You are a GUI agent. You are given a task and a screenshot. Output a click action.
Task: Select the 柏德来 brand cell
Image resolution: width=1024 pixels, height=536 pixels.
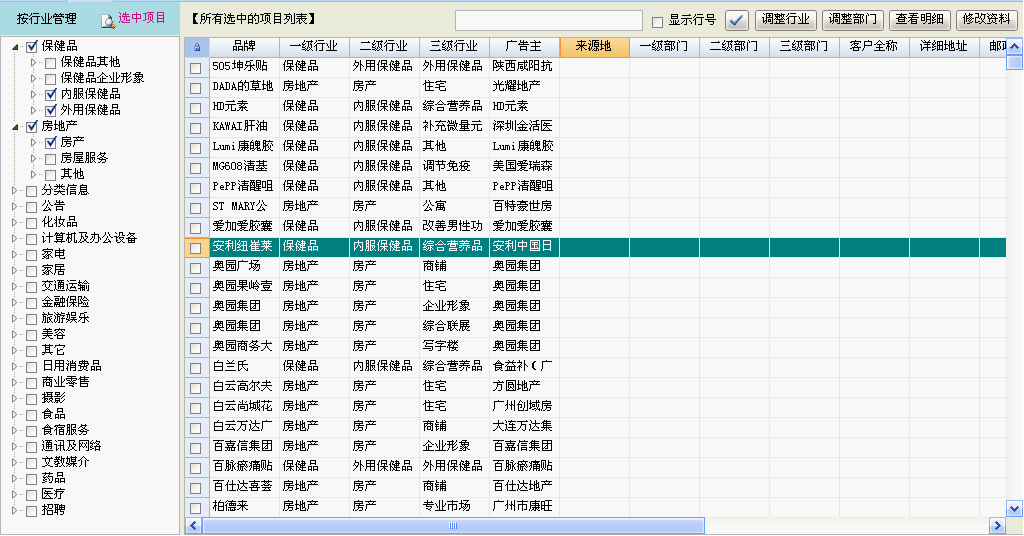click(244, 507)
